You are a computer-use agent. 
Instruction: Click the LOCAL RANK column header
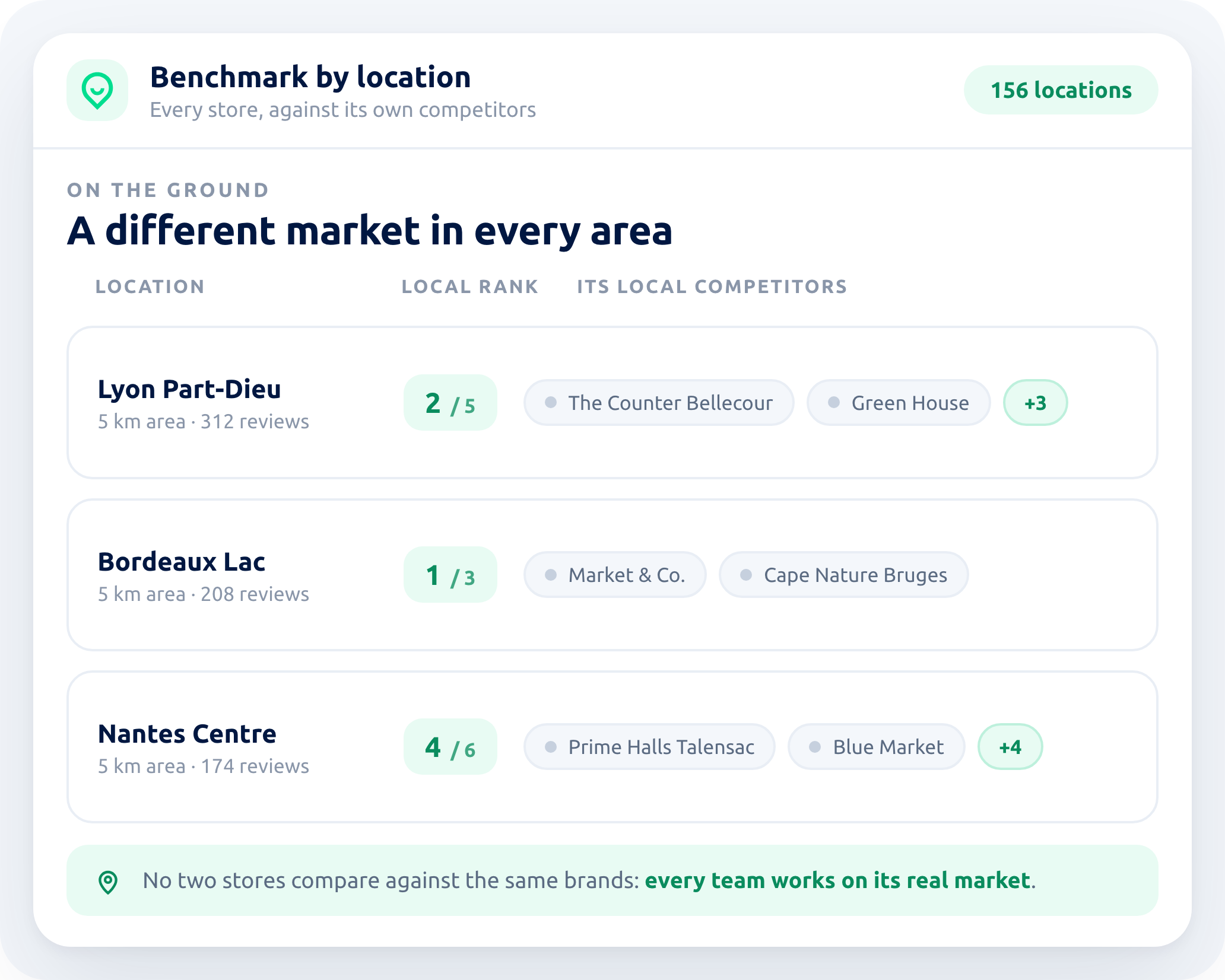(x=470, y=287)
